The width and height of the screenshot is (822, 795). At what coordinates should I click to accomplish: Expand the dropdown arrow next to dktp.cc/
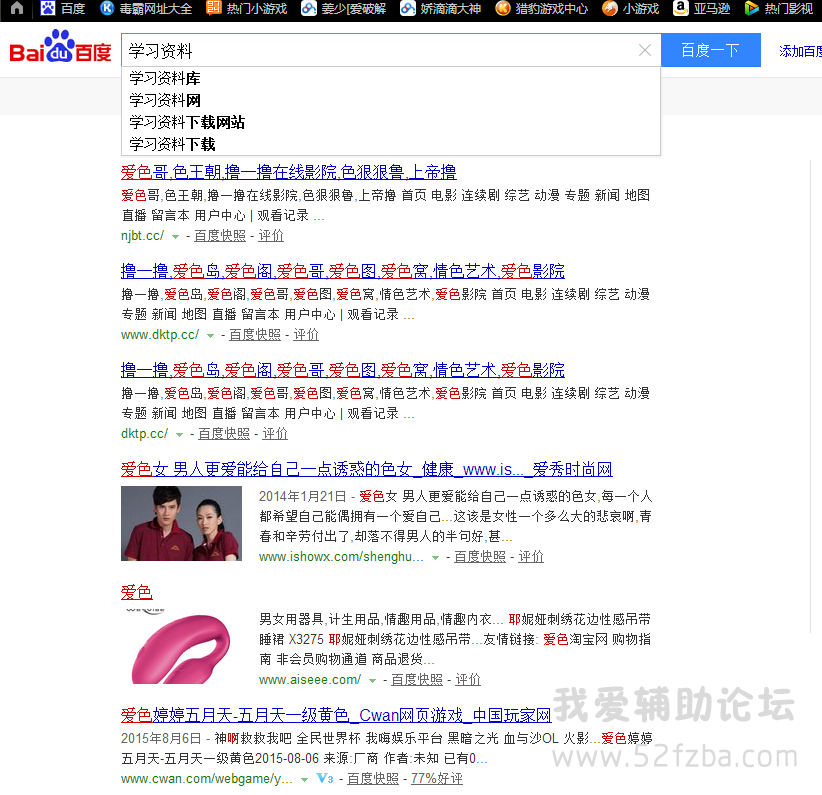click(x=179, y=435)
